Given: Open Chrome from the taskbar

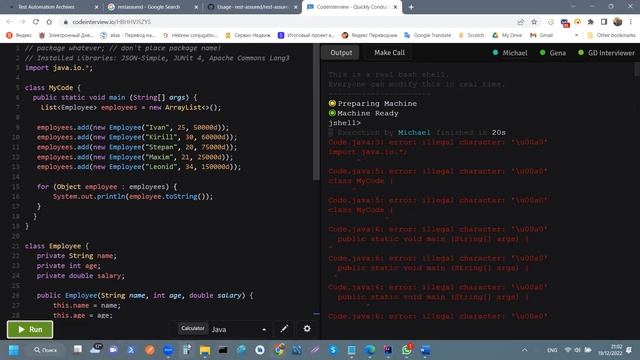Looking at the screenshot, I should (279, 350).
